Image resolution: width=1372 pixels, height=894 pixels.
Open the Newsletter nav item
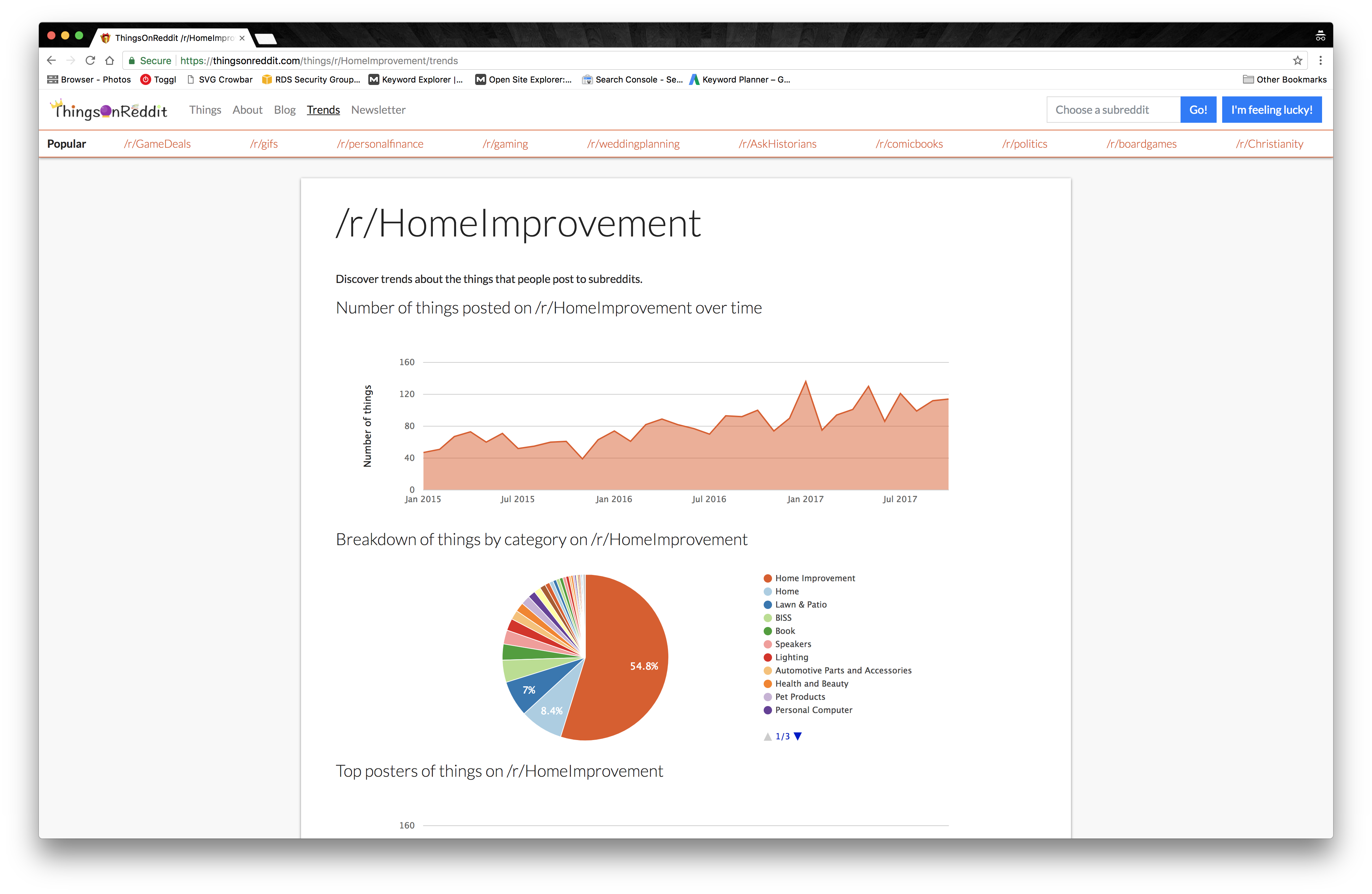(x=378, y=110)
